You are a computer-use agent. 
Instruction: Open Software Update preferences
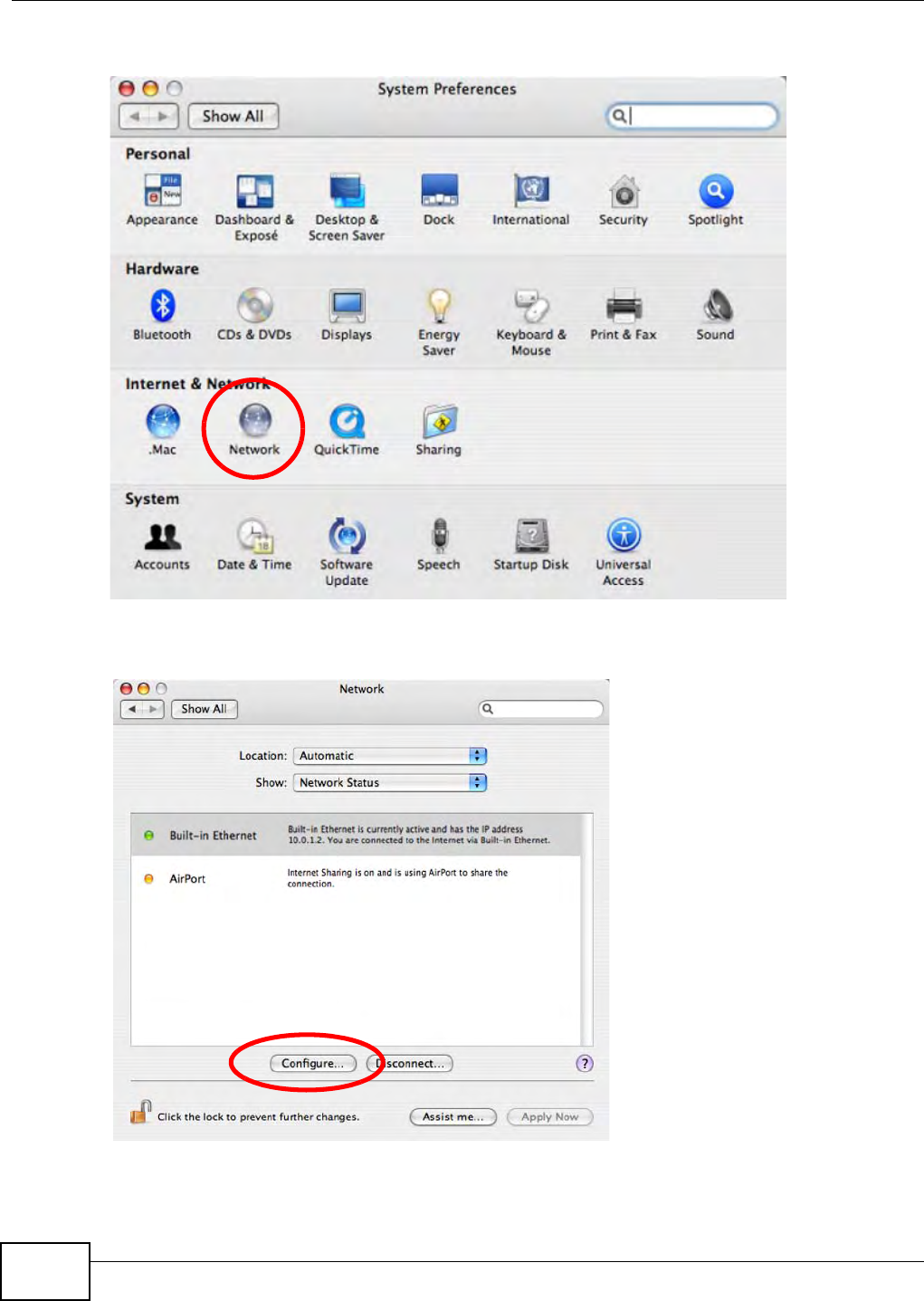[347, 553]
